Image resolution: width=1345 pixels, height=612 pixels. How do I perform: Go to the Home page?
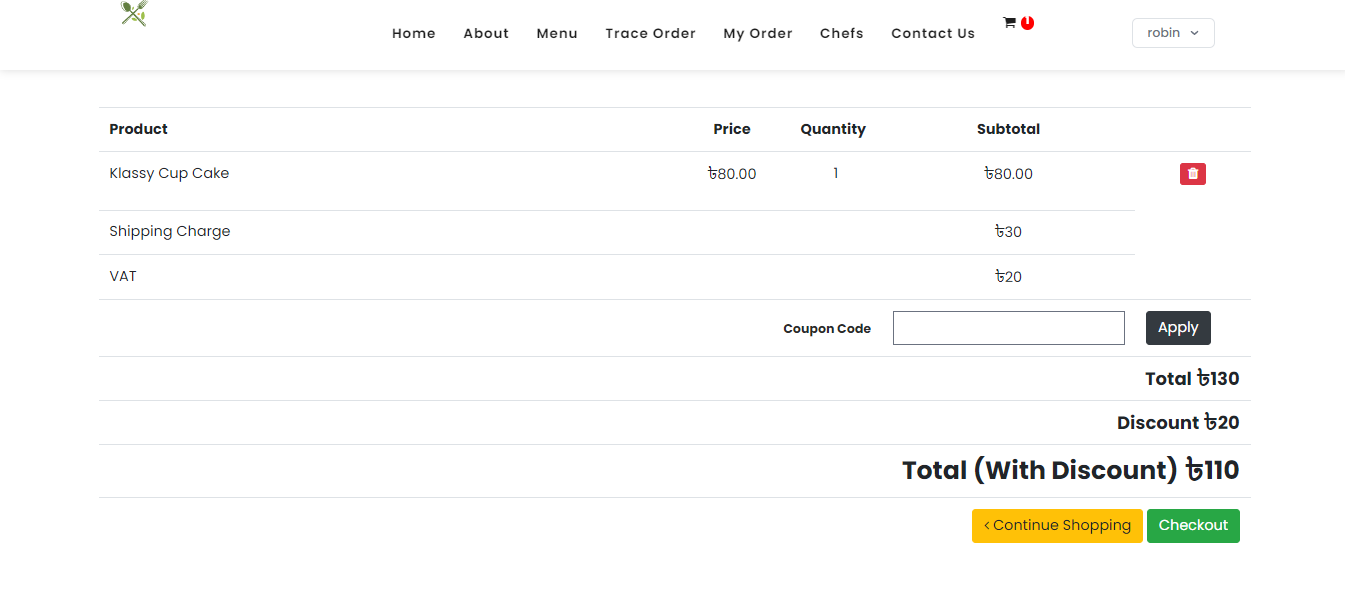pyautogui.click(x=413, y=34)
